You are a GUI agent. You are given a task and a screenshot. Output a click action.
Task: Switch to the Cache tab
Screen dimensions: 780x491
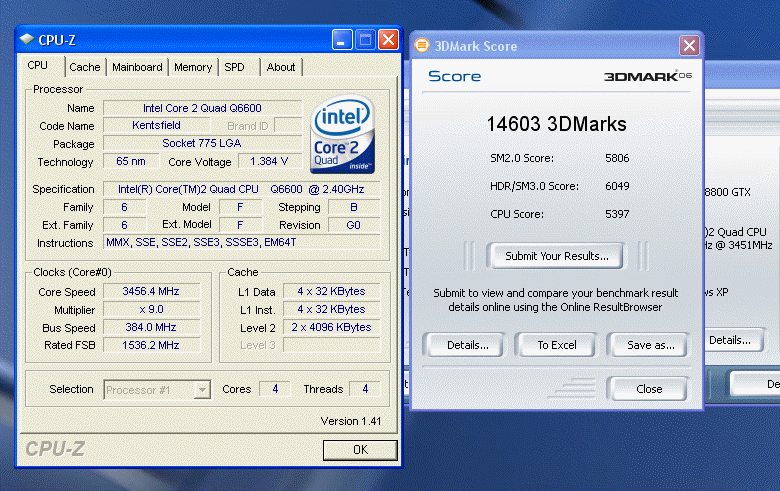point(85,67)
